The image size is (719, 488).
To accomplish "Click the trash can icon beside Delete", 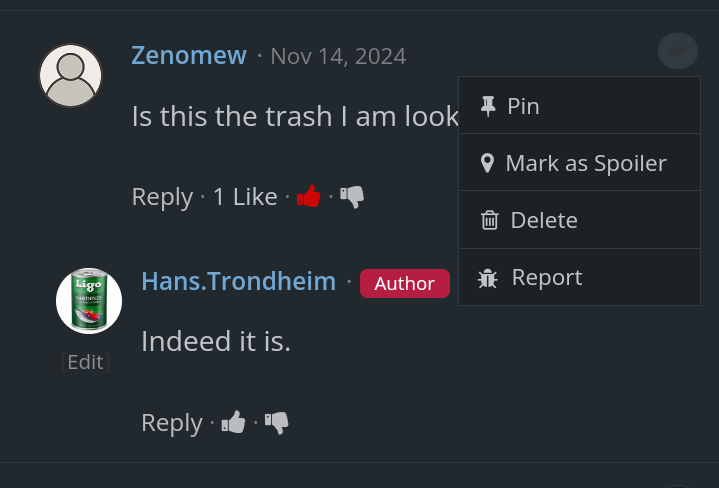I will [x=489, y=220].
